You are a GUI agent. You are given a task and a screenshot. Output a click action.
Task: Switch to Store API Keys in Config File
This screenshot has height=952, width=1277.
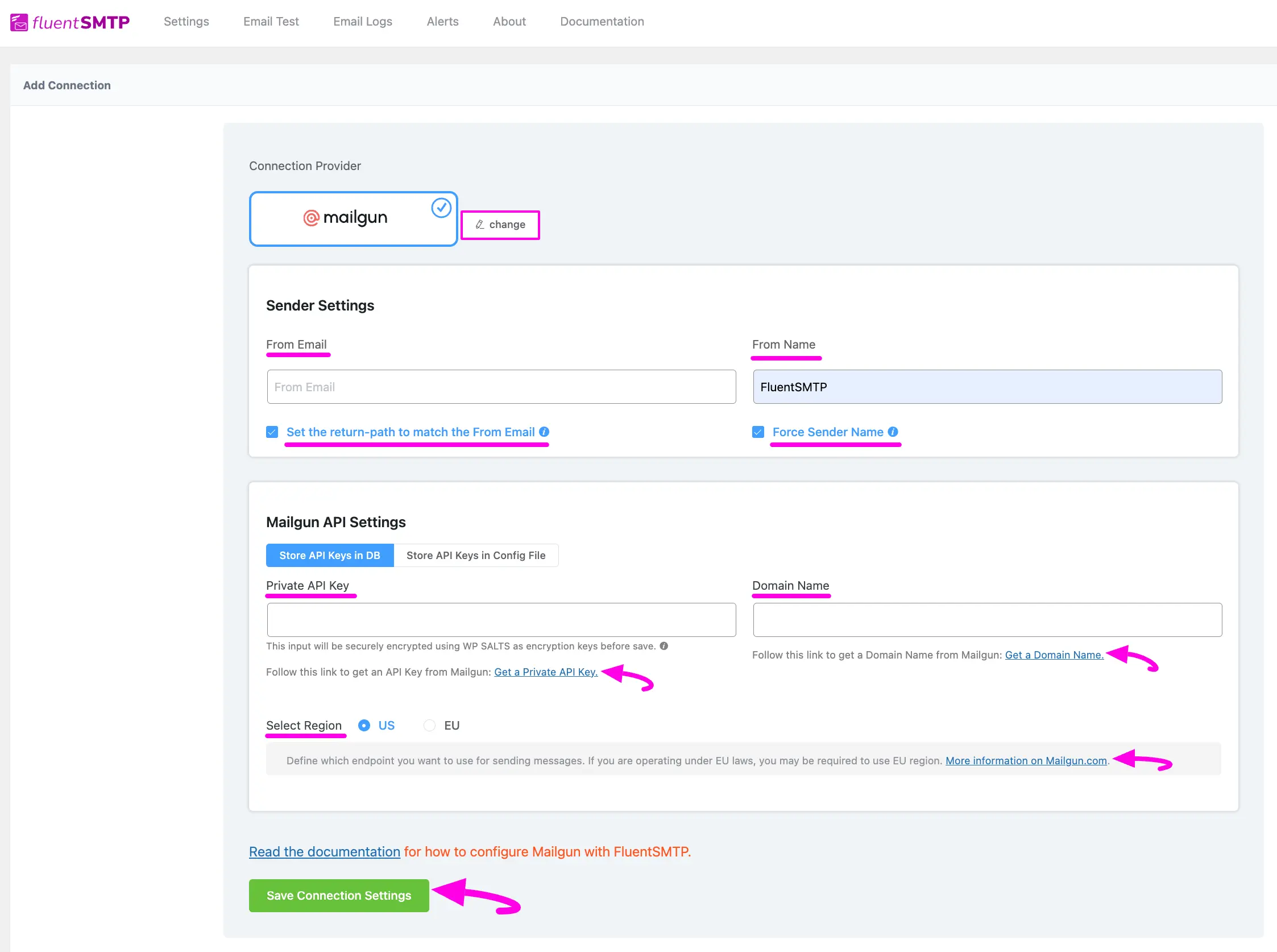(x=476, y=556)
